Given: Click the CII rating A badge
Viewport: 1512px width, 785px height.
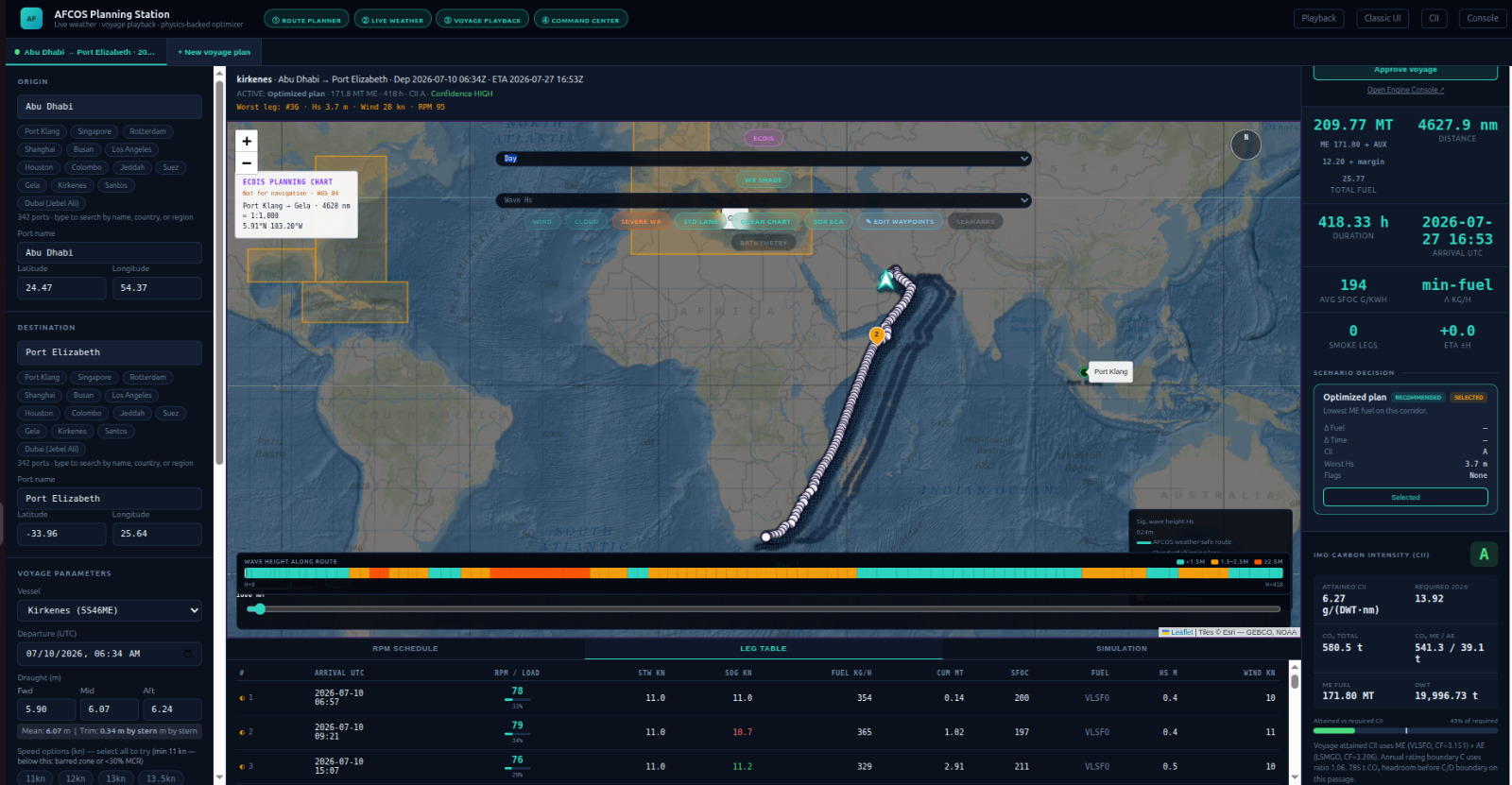Looking at the screenshot, I should [1484, 555].
